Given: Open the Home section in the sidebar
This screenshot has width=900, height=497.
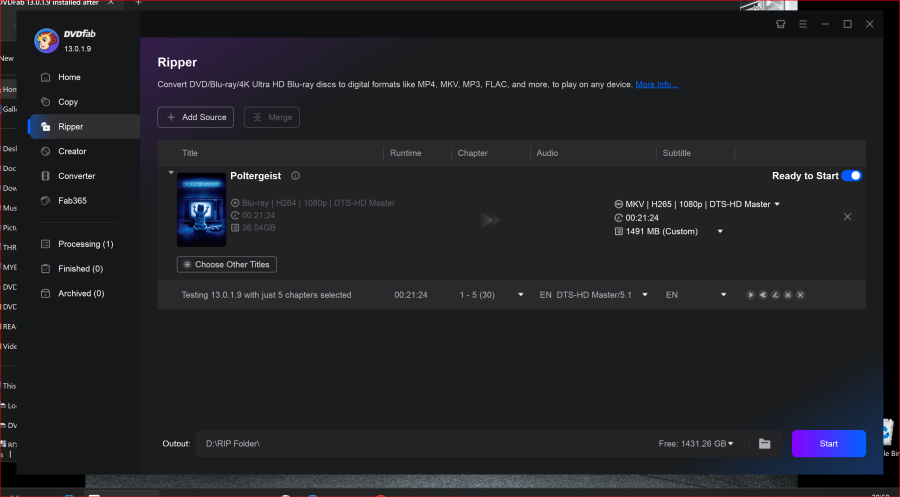Looking at the screenshot, I should tap(69, 77).
